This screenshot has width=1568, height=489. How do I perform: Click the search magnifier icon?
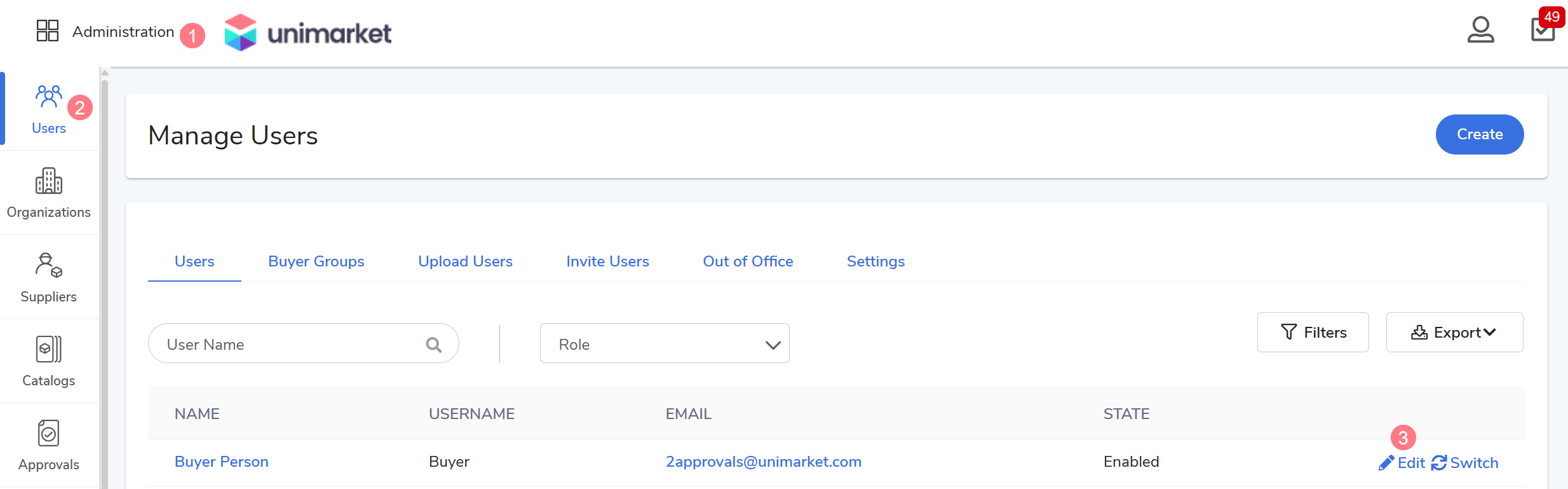coord(434,345)
